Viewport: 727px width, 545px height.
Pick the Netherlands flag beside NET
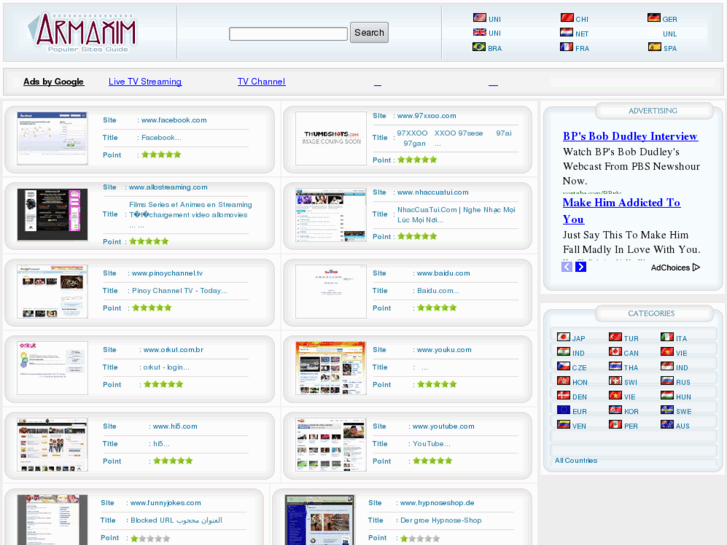pos(567,32)
